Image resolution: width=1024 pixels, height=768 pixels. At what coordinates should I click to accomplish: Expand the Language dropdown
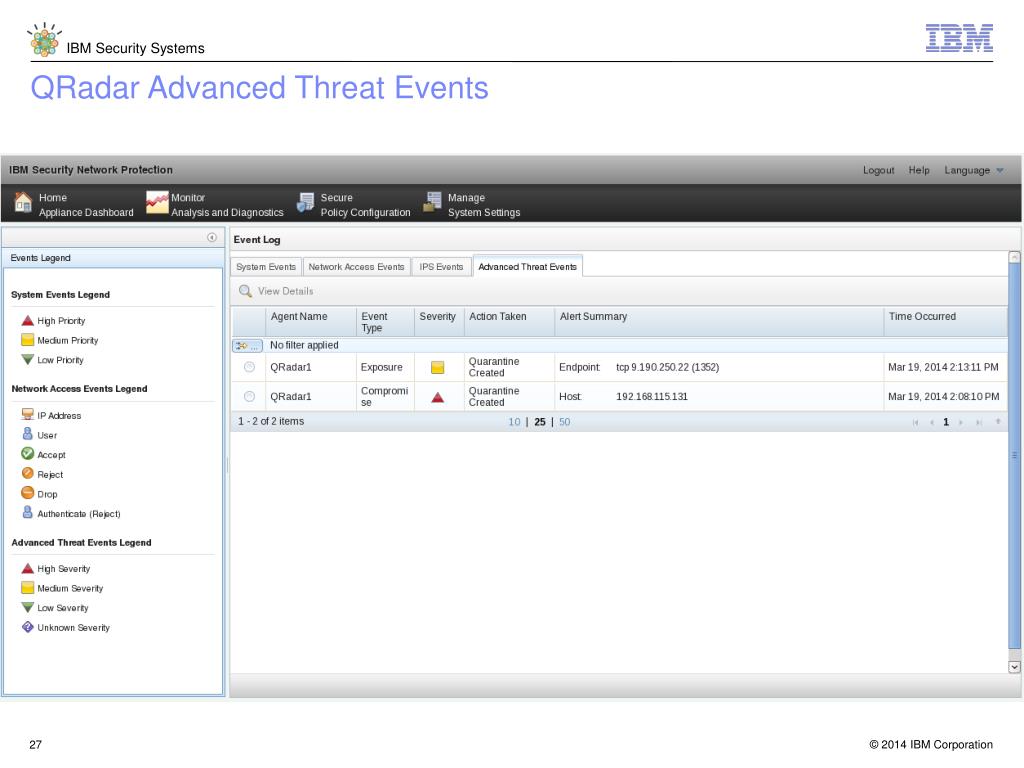[x=973, y=170]
